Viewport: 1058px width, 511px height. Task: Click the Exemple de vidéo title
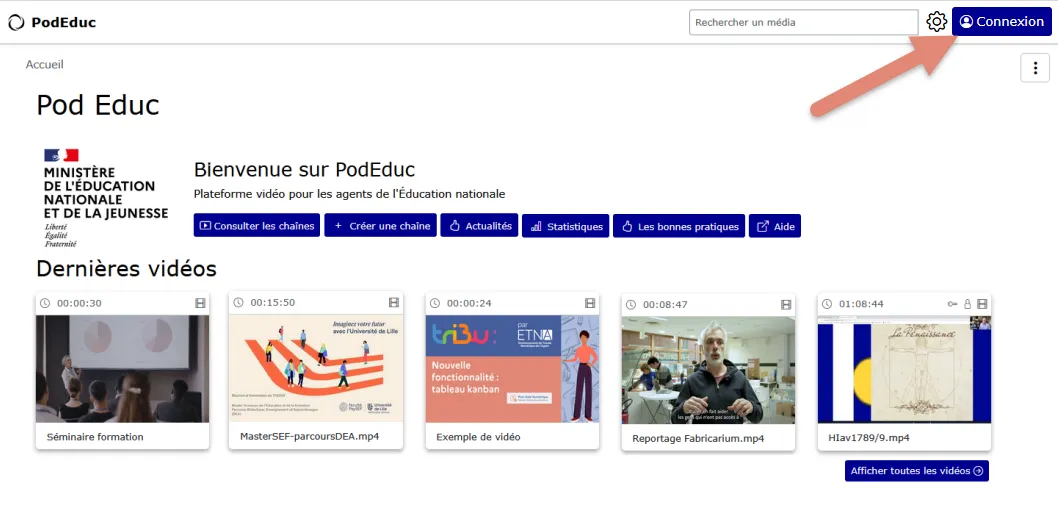(478, 437)
